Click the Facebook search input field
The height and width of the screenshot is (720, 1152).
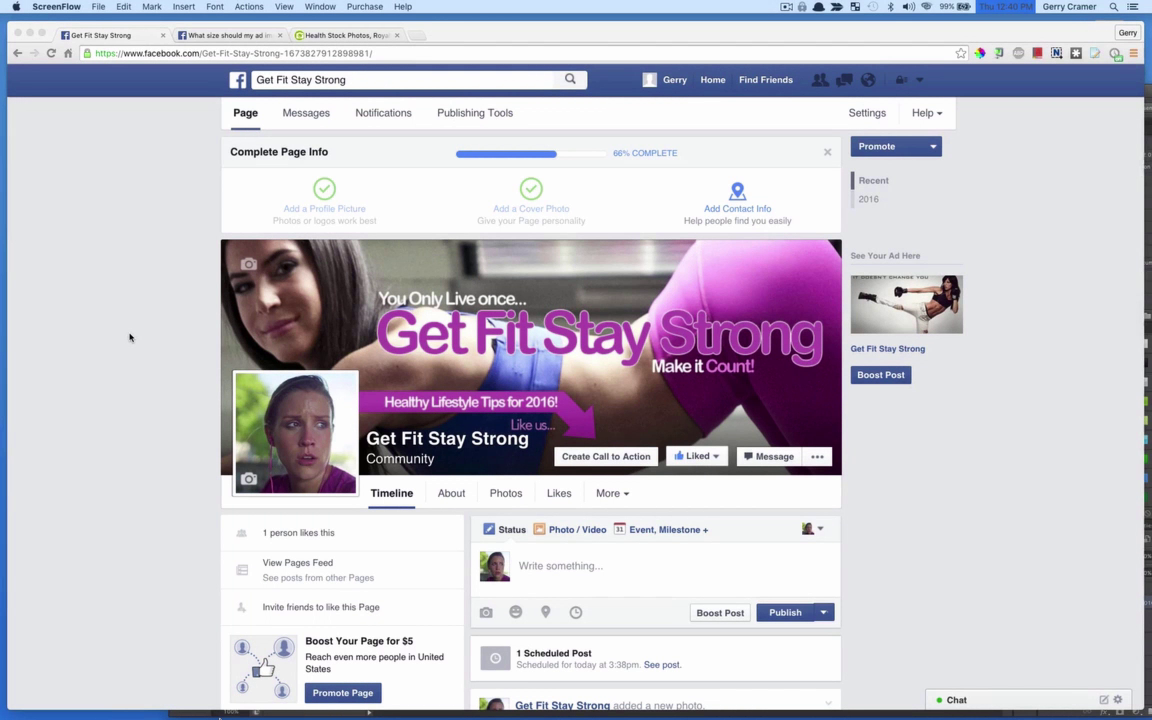(x=403, y=80)
